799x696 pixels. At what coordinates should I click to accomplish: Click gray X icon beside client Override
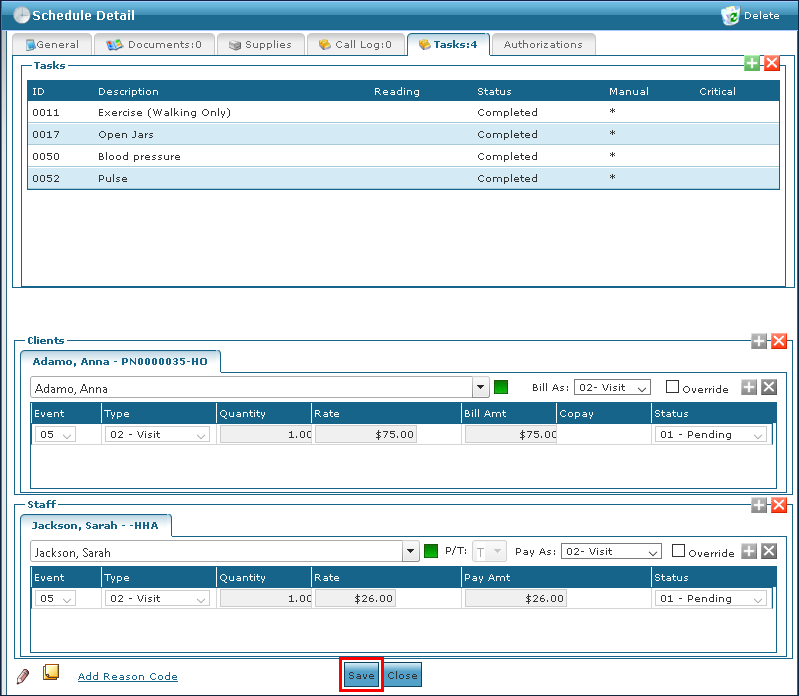point(768,387)
